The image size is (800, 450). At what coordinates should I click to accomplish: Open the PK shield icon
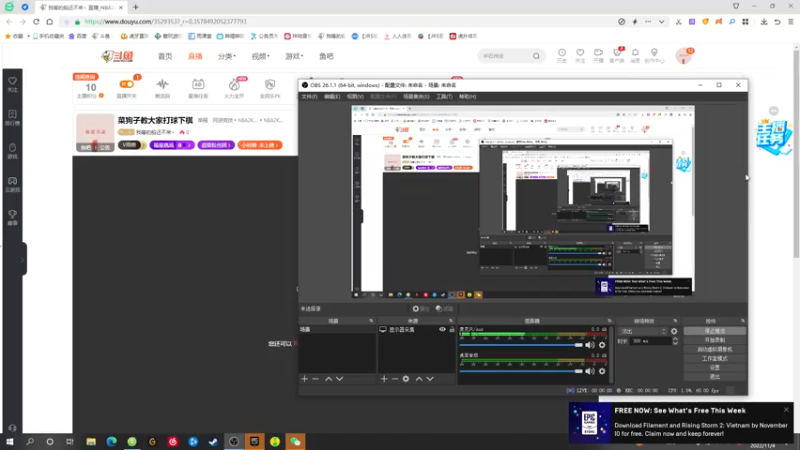pos(270,88)
